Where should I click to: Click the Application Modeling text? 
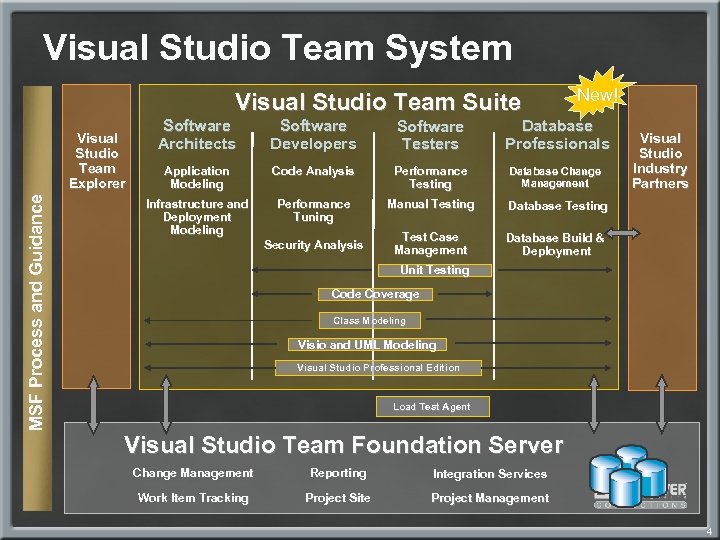point(197,178)
